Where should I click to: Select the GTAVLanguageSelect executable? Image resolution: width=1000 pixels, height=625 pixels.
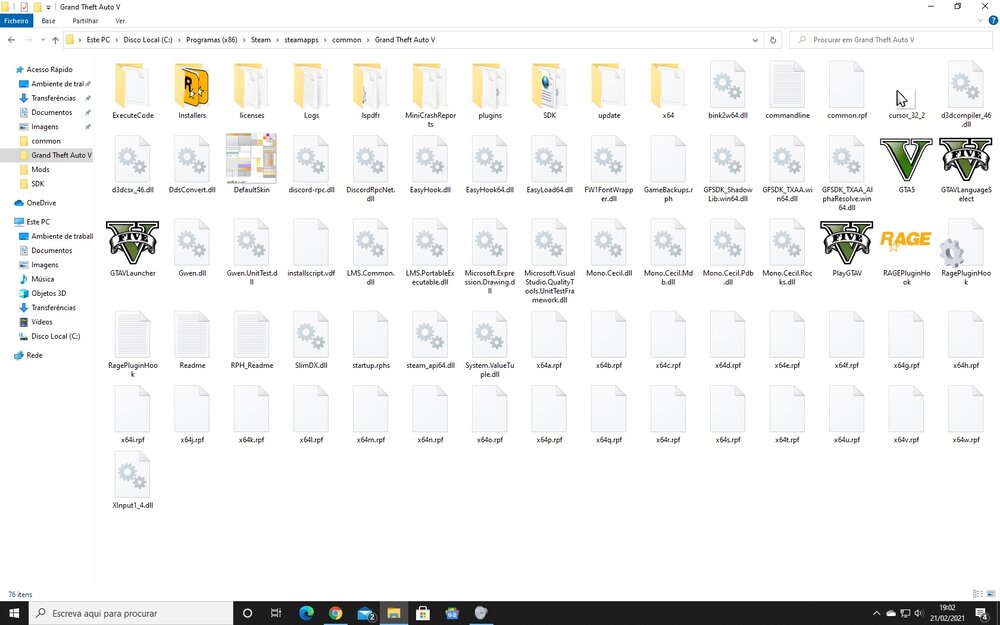pyautogui.click(x=965, y=160)
